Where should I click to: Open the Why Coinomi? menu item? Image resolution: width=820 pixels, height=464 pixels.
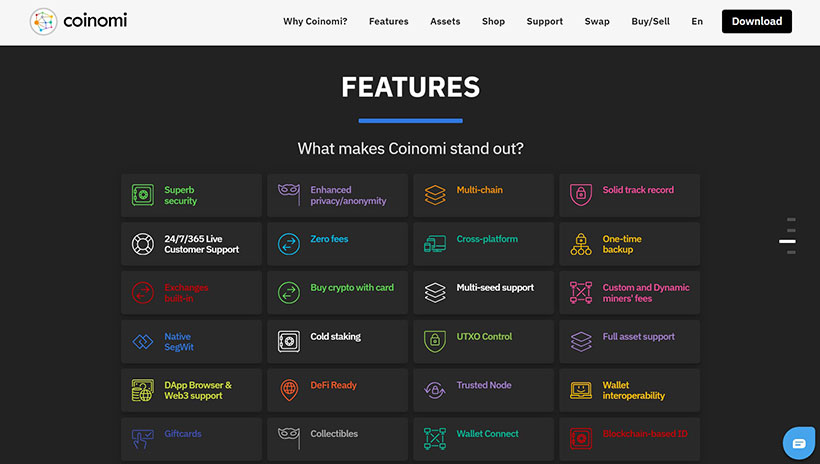pyautogui.click(x=315, y=21)
